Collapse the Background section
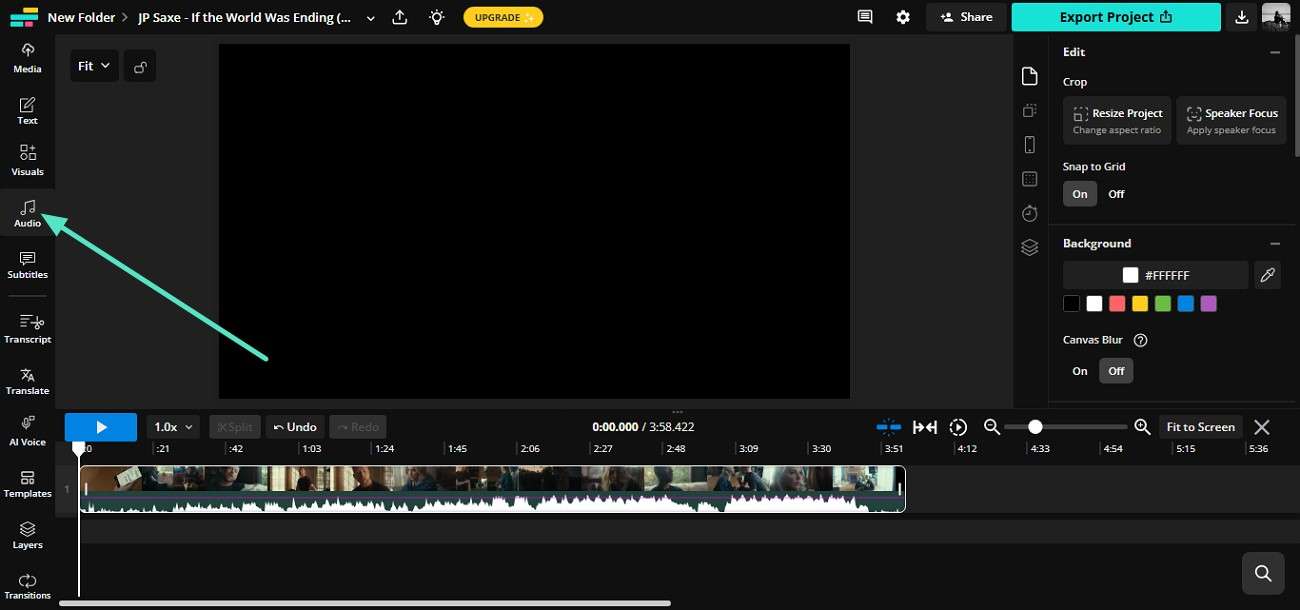 pos(1275,243)
